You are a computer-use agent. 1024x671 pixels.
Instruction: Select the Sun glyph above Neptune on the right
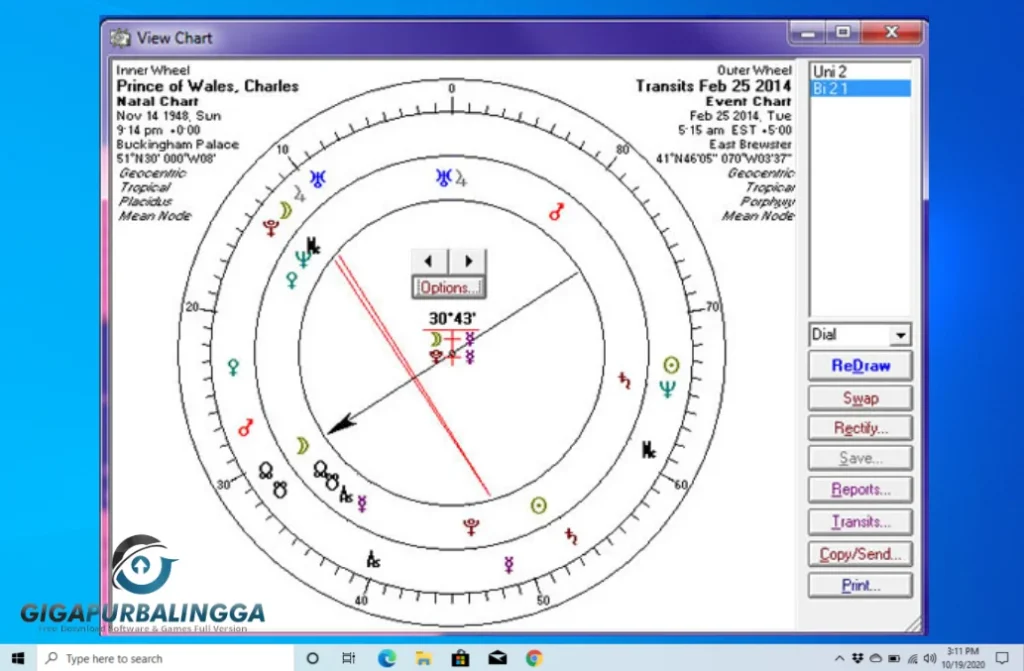(x=672, y=365)
